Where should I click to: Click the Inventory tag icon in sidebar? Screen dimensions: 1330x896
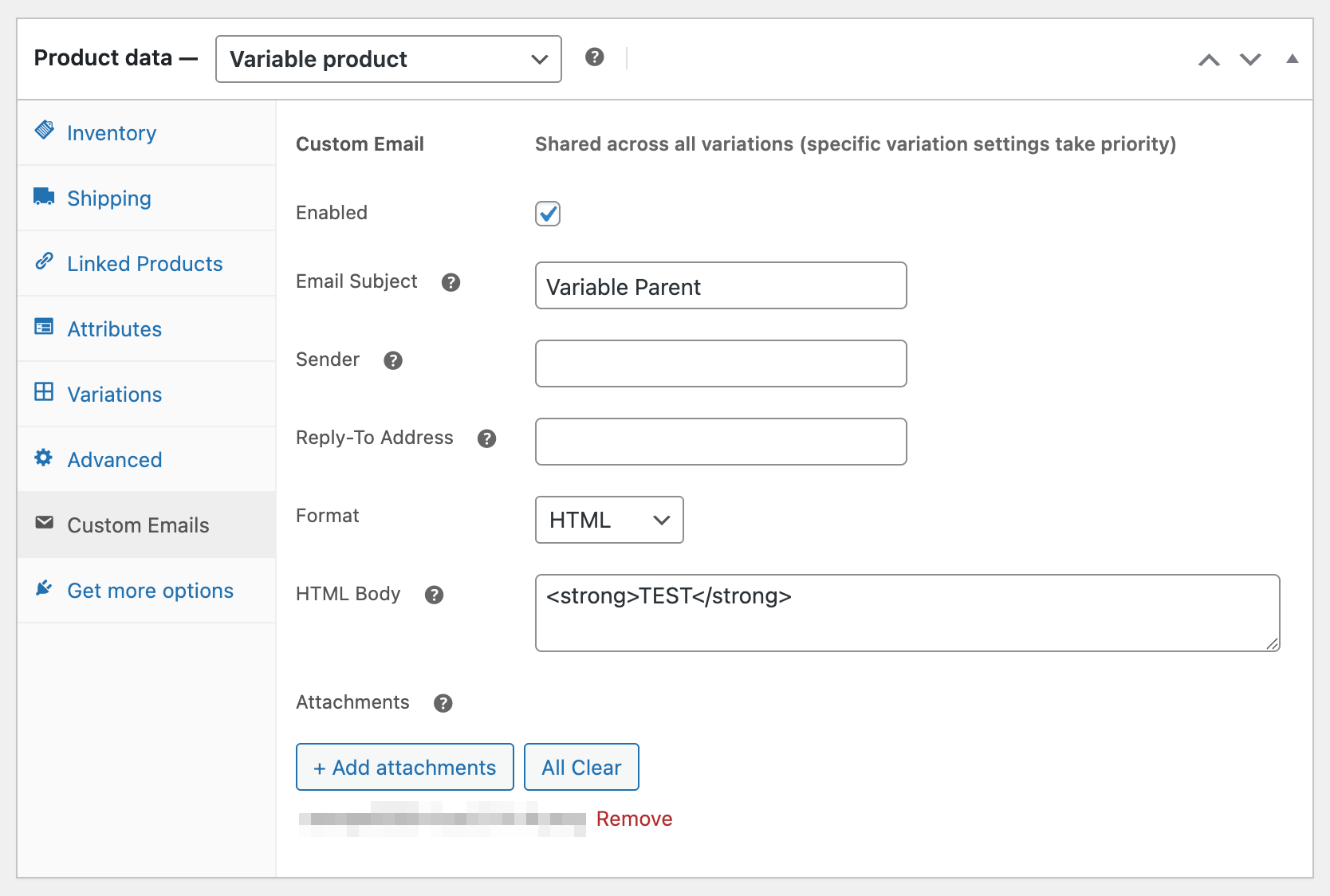(x=45, y=130)
